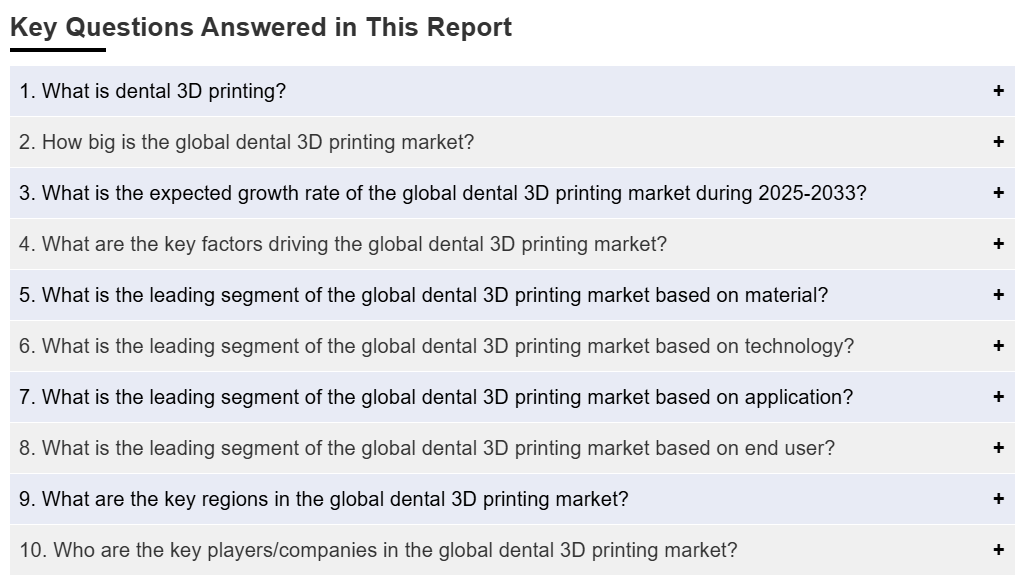1016x579 pixels.
Task: Click question 5 text about material segment
Action: pyautogui.click(x=423, y=295)
